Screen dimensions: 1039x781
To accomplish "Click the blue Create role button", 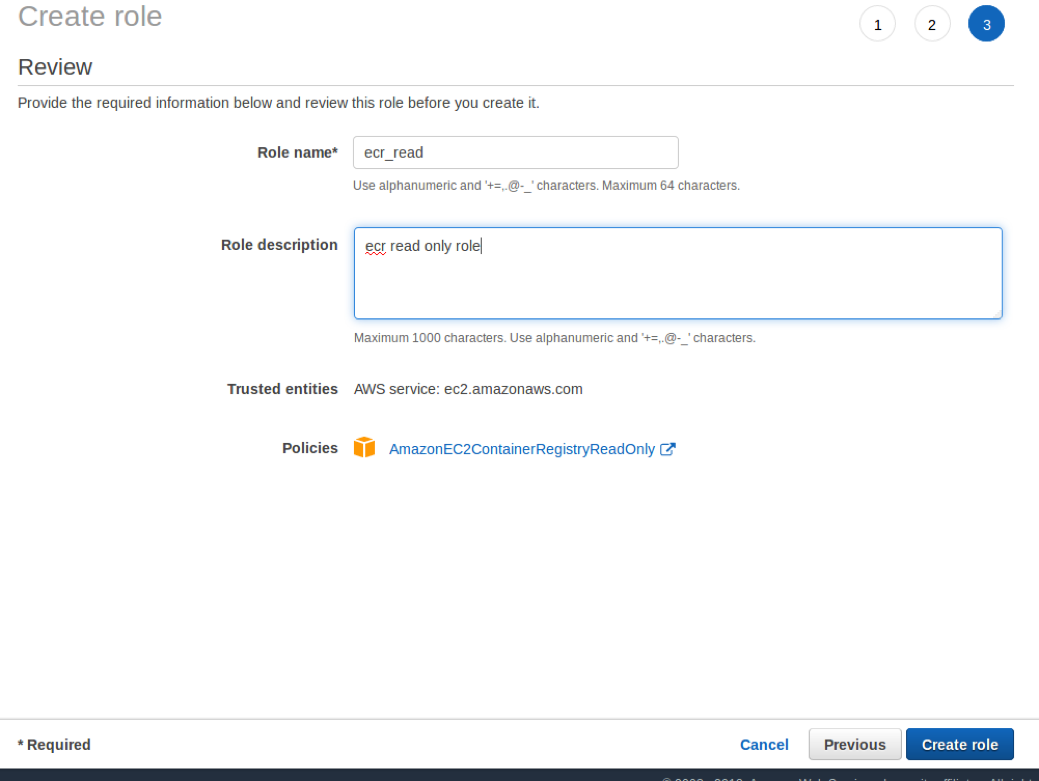I will point(959,744).
